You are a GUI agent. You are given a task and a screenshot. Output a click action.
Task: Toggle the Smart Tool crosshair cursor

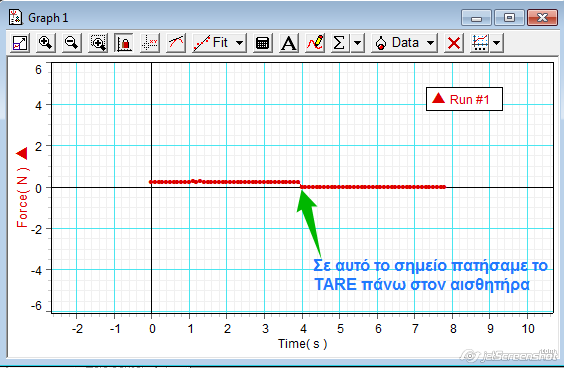point(150,43)
